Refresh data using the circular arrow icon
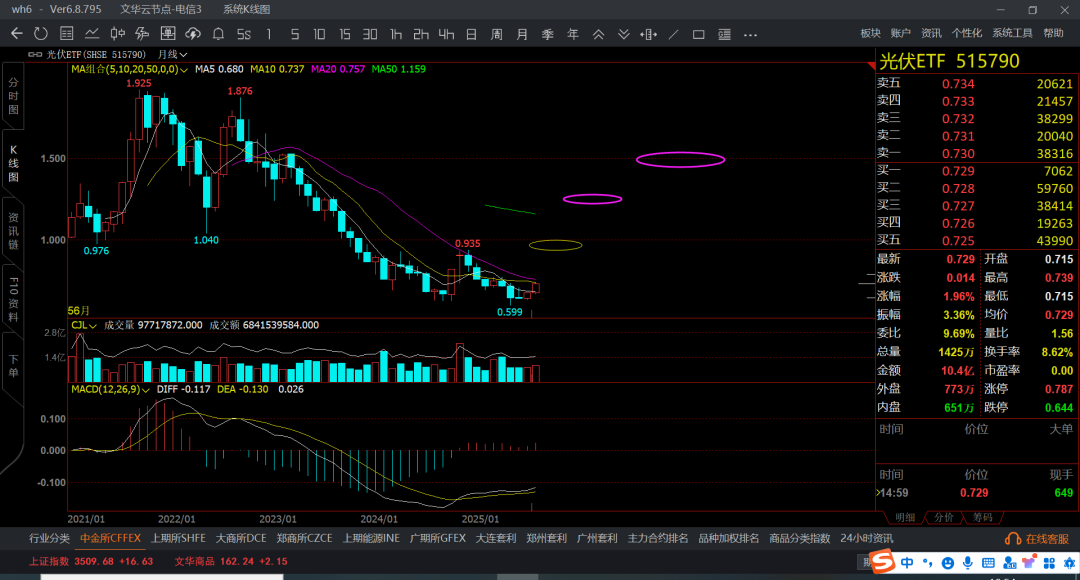The height and width of the screenshot is (580, 1080). (41, 34)
